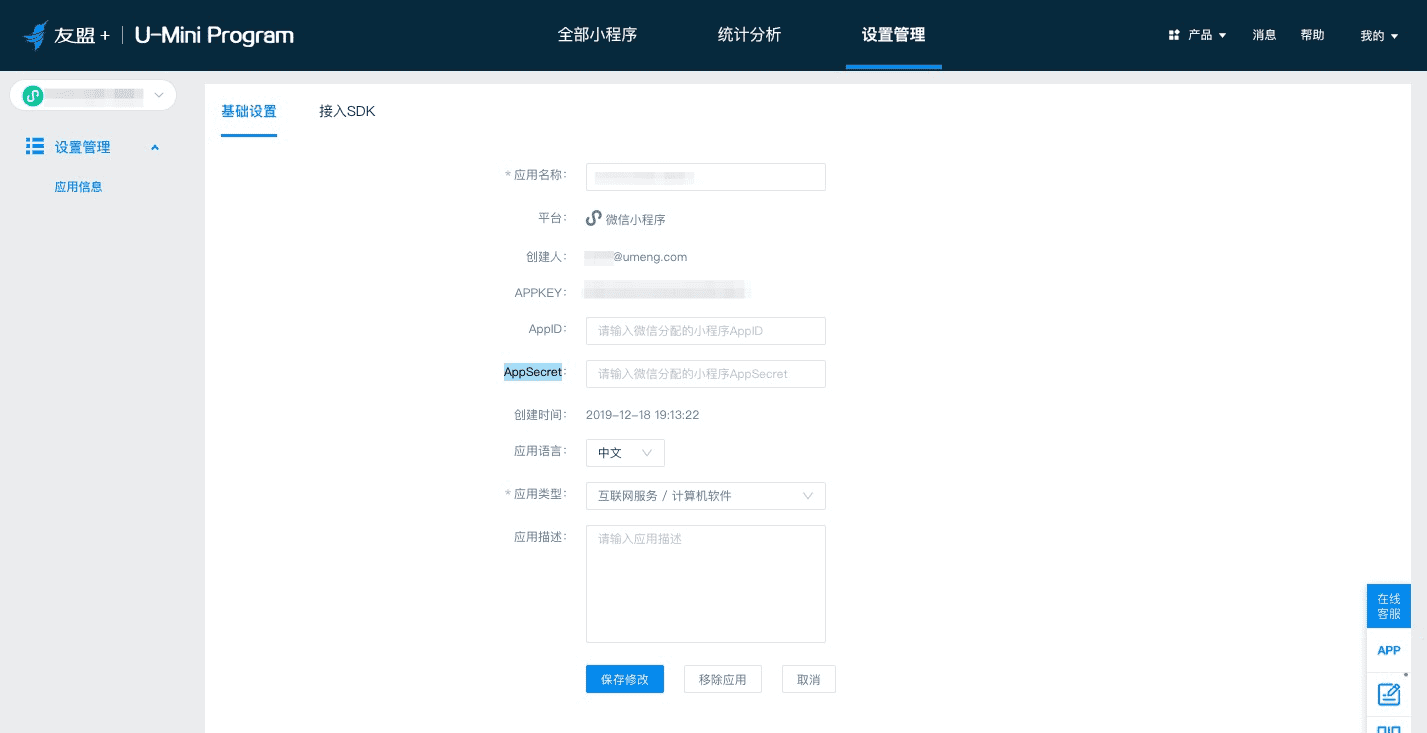
Task: Click the list icon beside 设置管理 in sidebar
Action: tap(35, 147)
